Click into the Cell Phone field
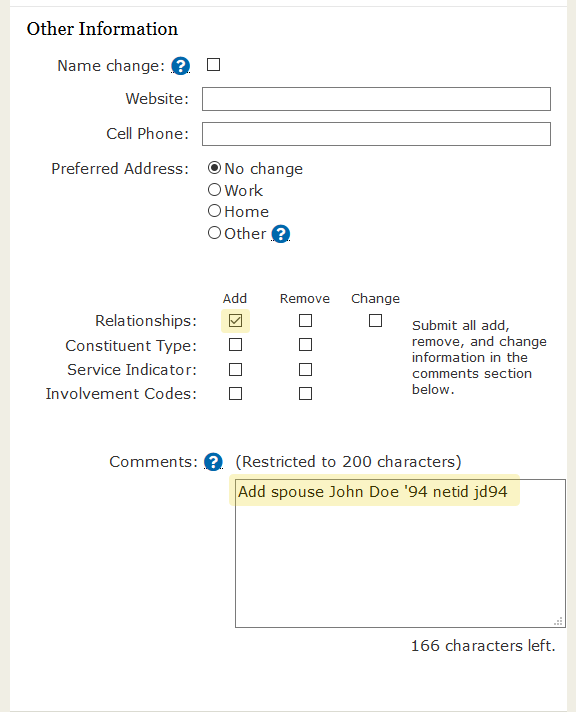 (x=376, y=134)
